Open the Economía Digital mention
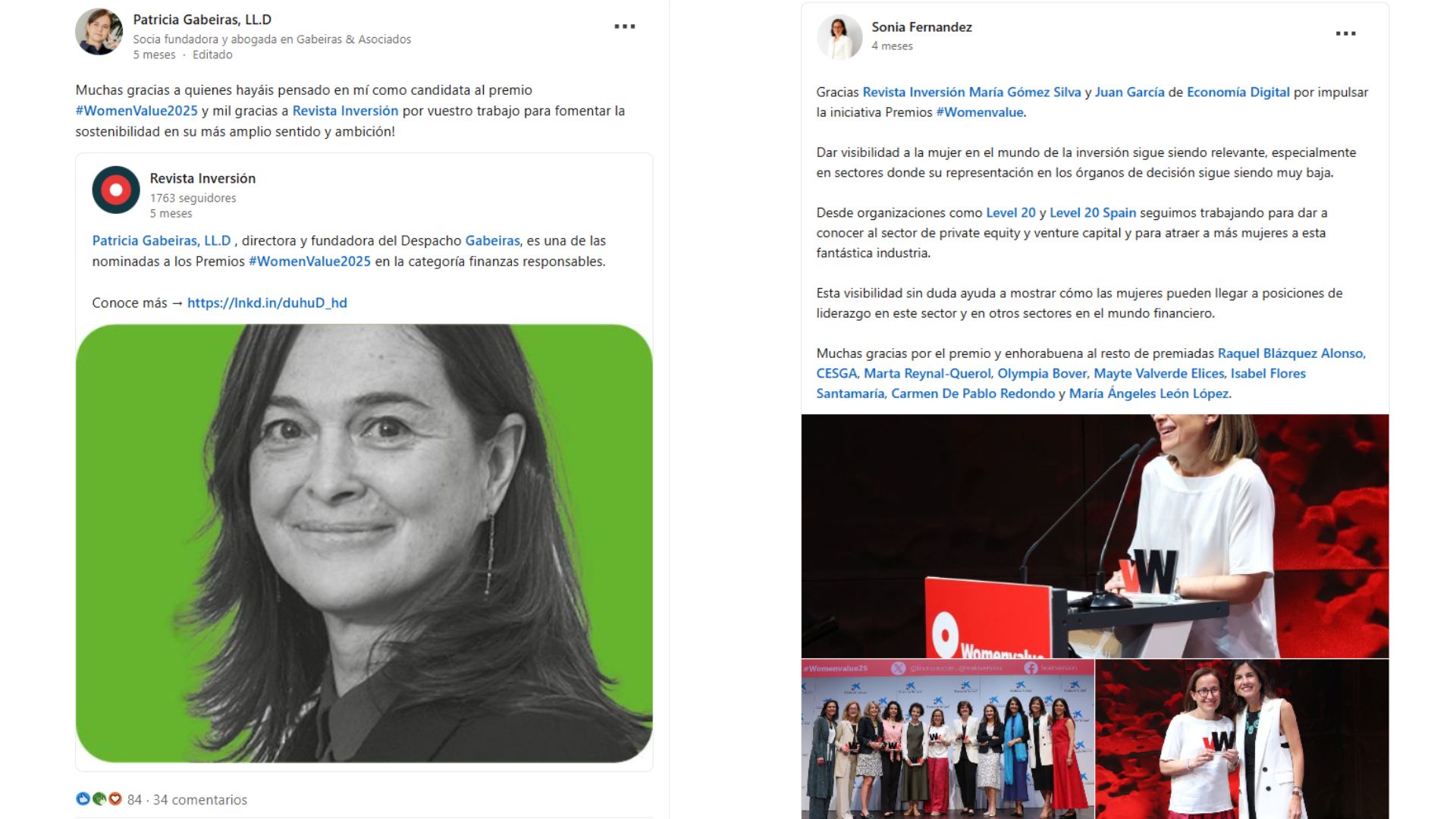The image size is (1456, 819). pyautogui.click(x=1238, y=92)
